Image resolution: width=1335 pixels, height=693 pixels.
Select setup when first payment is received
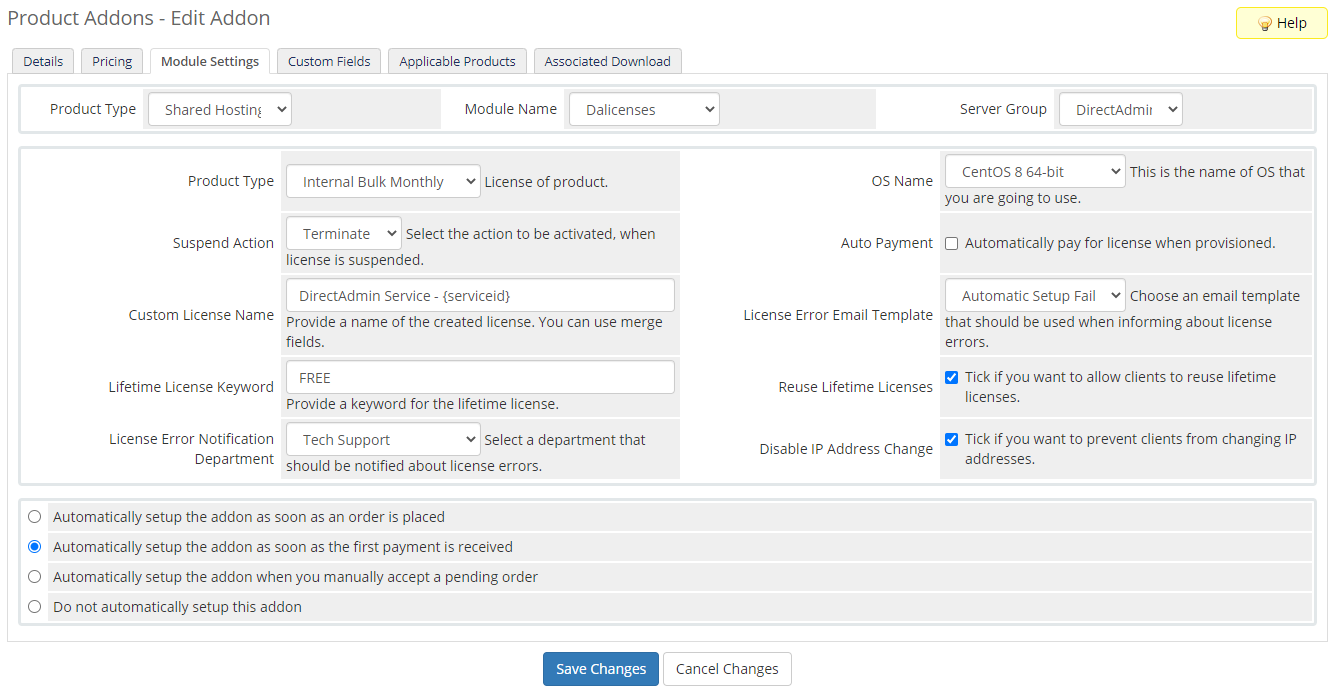point(35,547)
